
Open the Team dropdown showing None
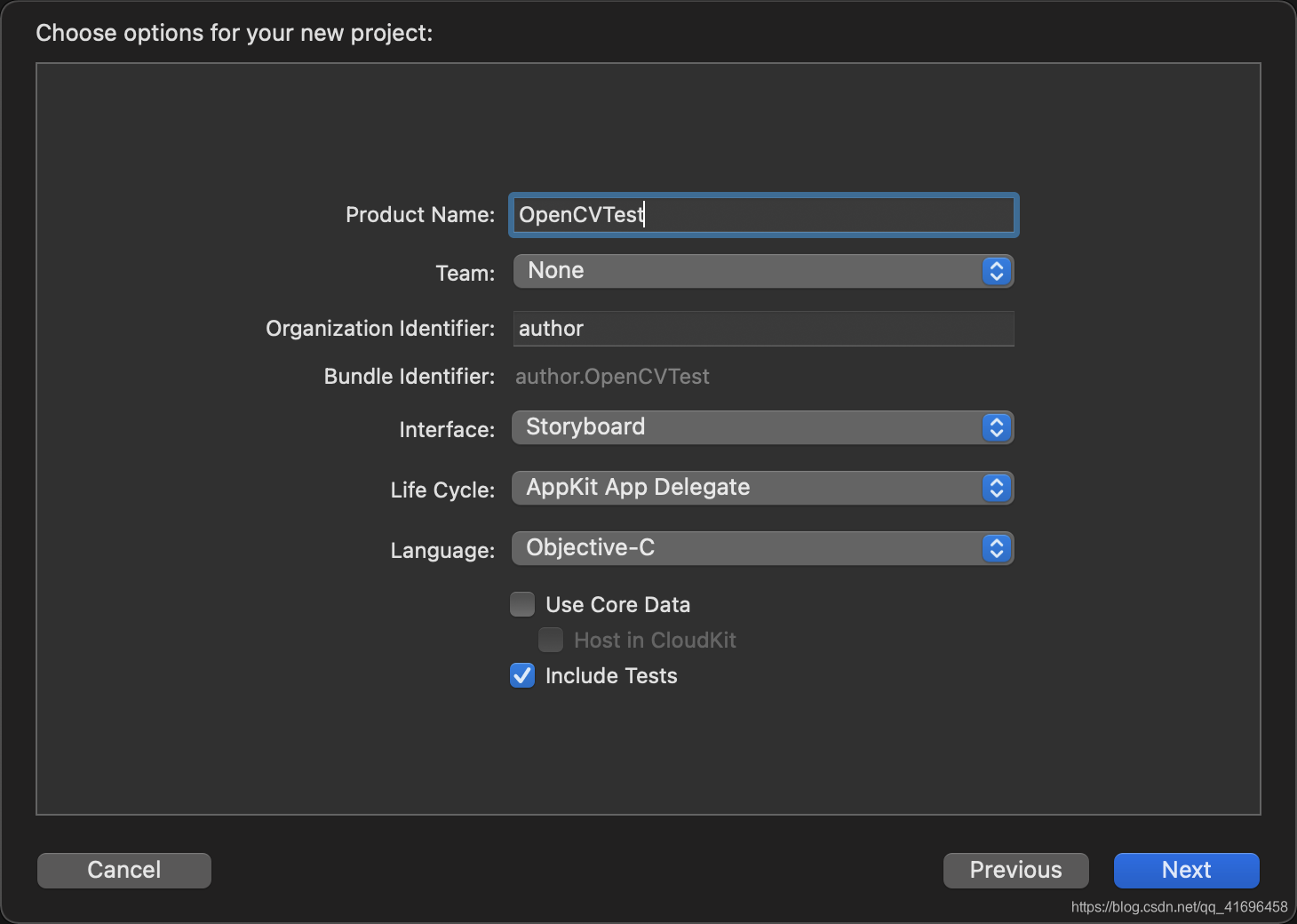[746, 271]
